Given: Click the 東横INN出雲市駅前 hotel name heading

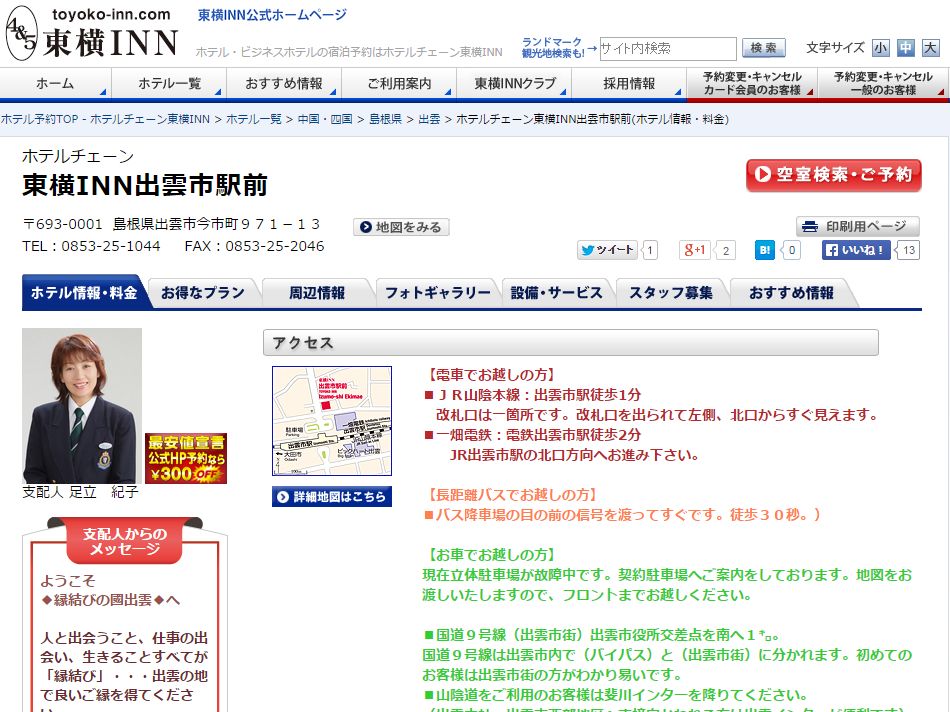Looking at the screenshot, I should tap(145, 185).
